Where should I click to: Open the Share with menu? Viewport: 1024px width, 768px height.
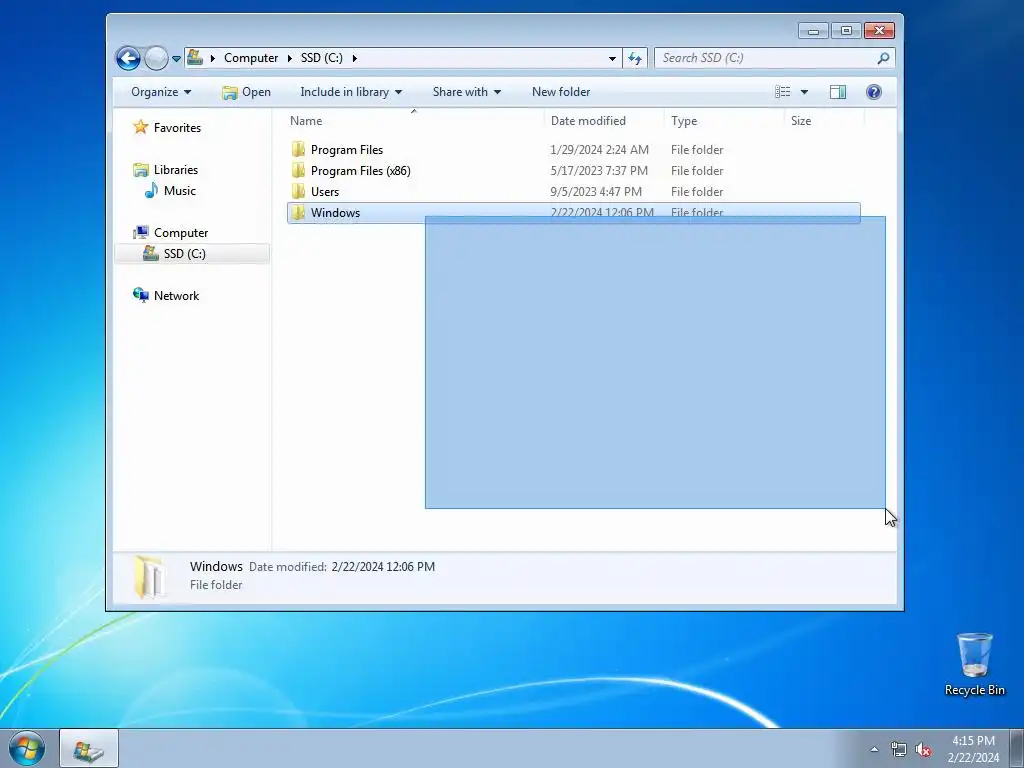click(x=466, y=92)
